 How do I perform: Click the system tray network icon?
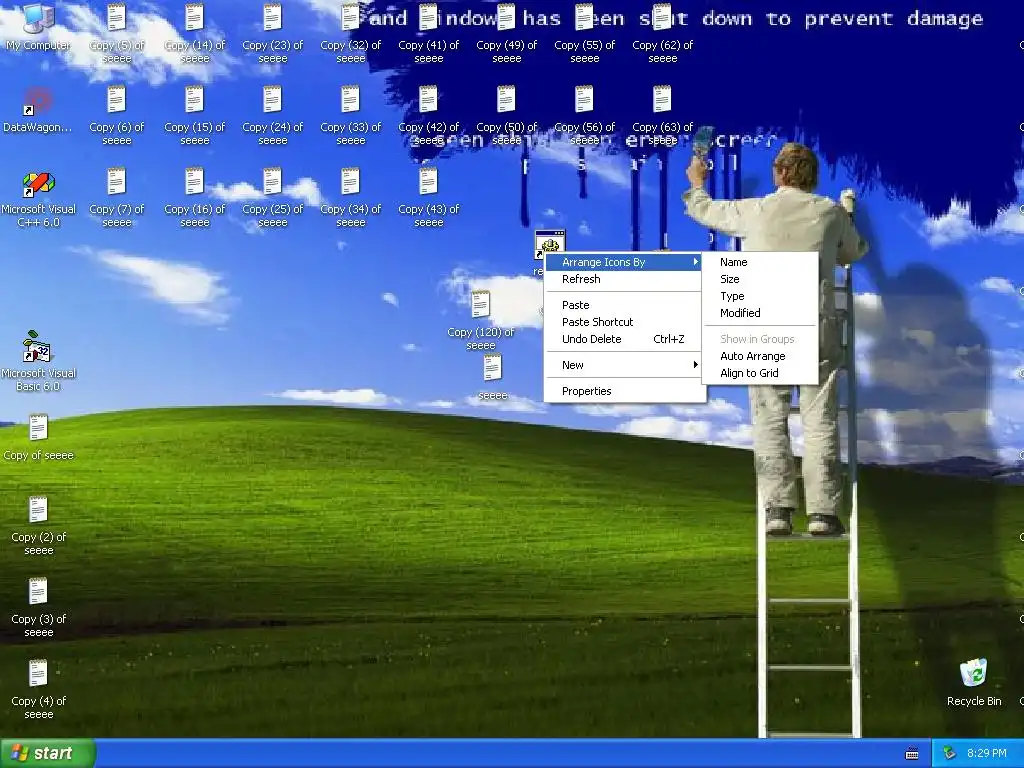(x=949, y=753)
